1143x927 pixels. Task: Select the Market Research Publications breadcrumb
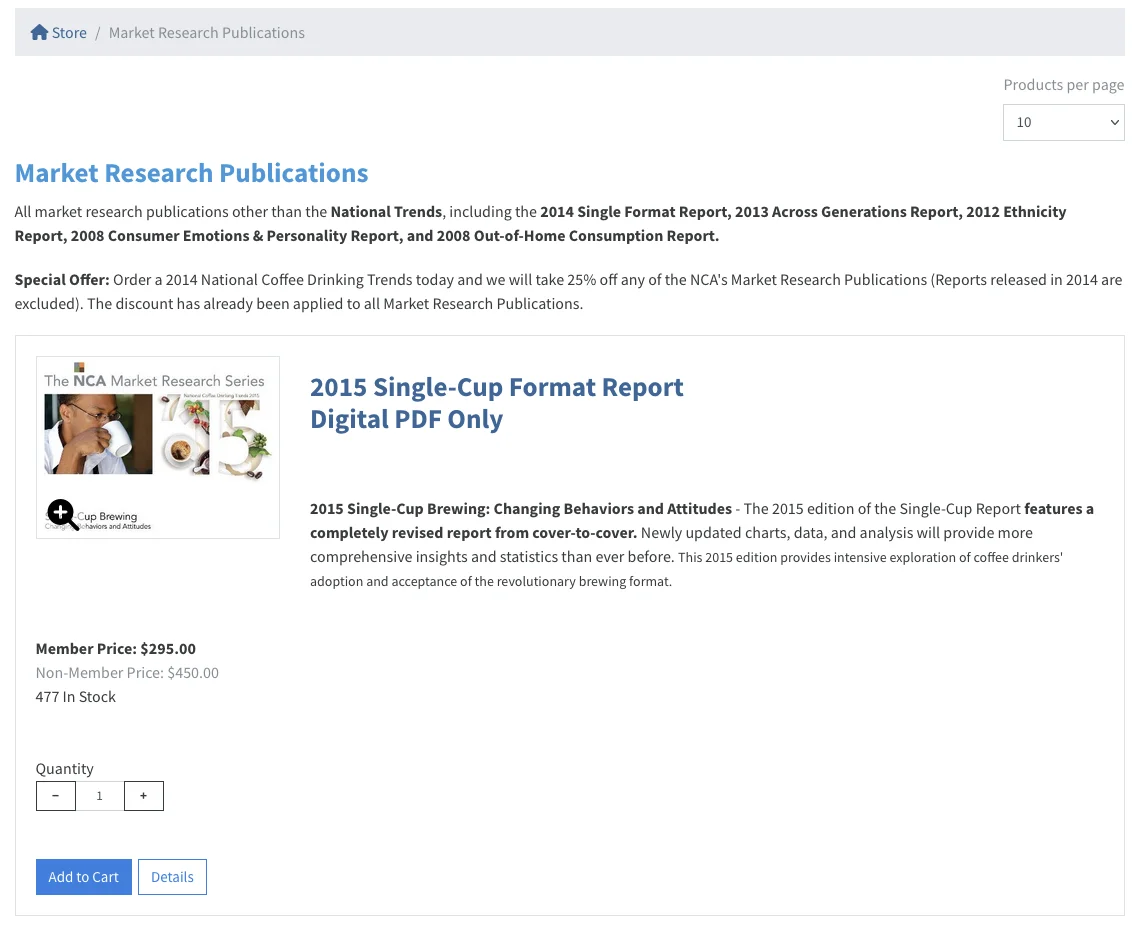(206, 33)
